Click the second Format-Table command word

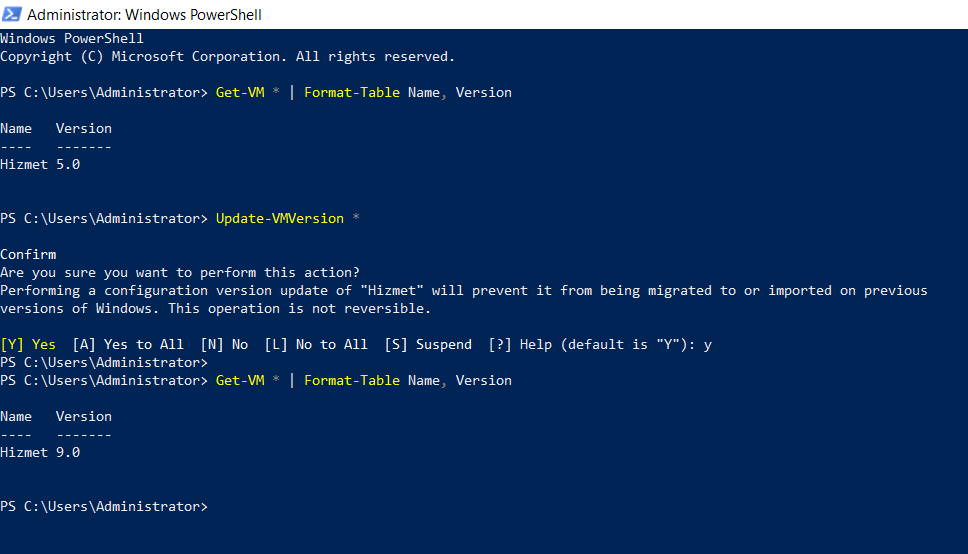pos(352,380)
